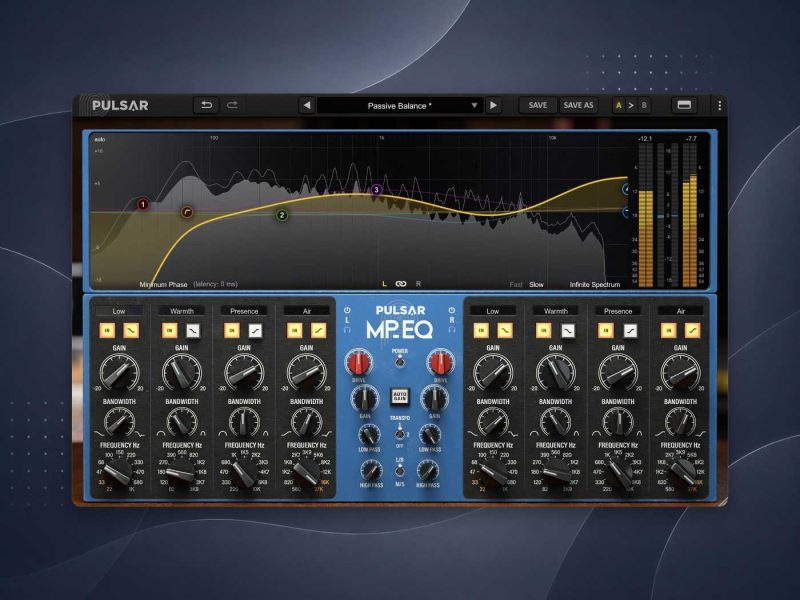Flip the POWER toggle switch
This screenshot has width=800, height=600.
coord(399,360)
